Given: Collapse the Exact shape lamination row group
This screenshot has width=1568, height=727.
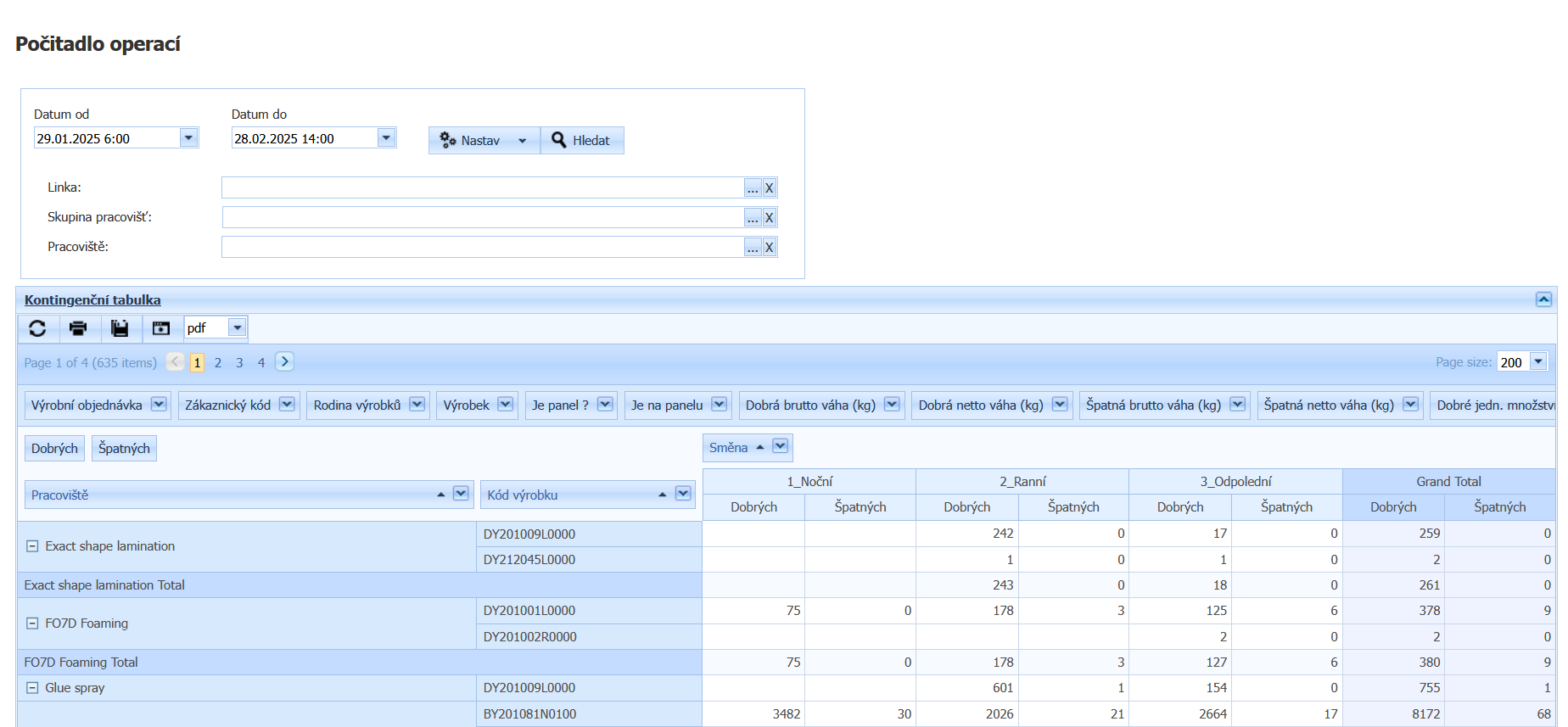Looking at the screenshot, I should (x=32, y=546).
